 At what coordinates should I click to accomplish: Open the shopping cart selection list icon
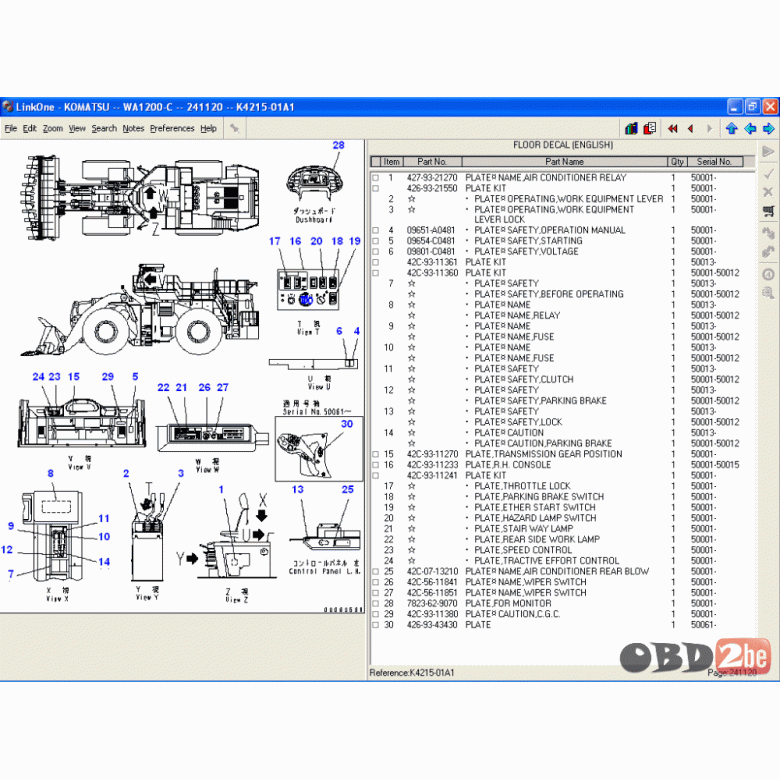pos(769,210)
